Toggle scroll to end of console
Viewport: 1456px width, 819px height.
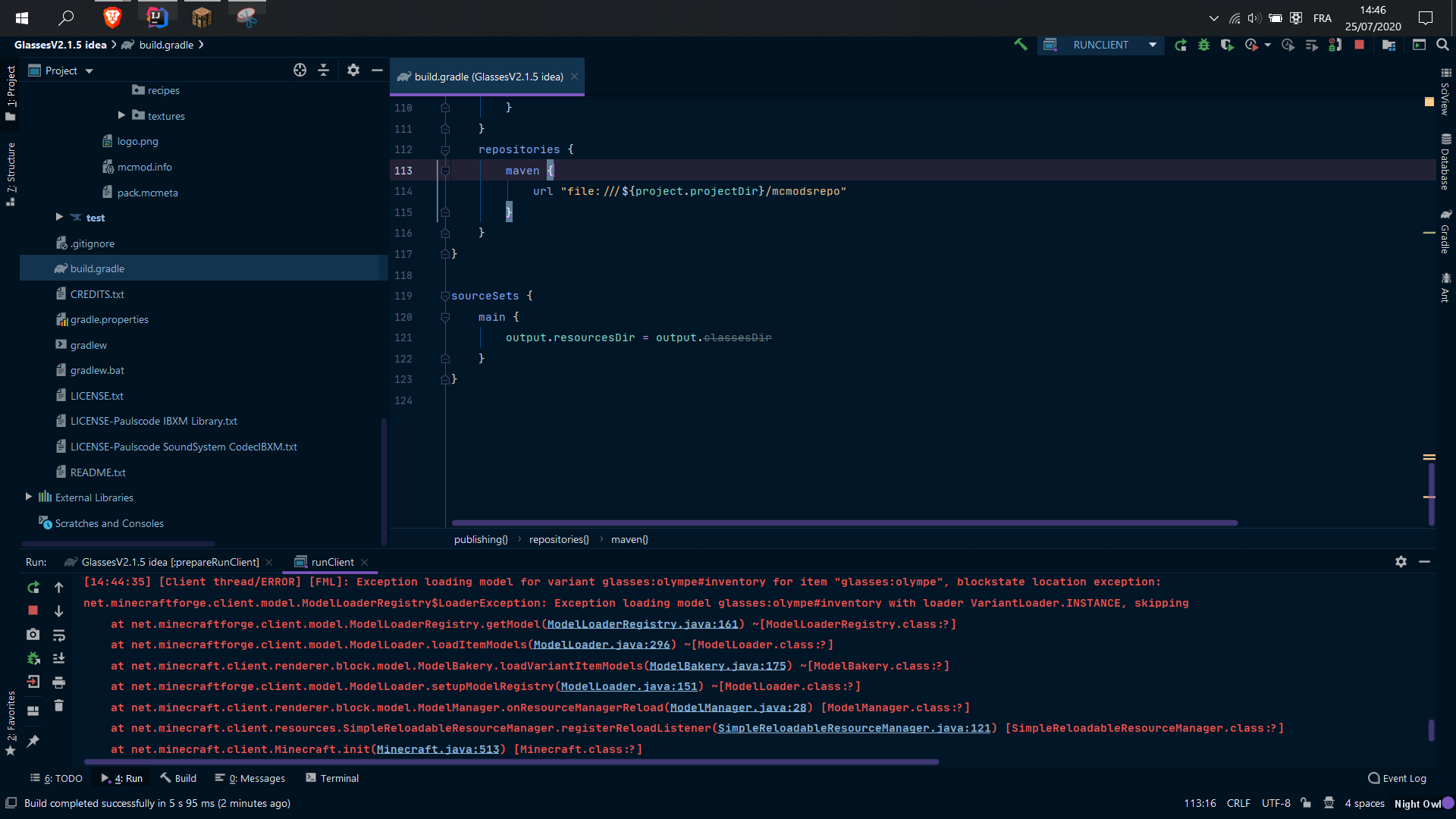tap(58, 658)
